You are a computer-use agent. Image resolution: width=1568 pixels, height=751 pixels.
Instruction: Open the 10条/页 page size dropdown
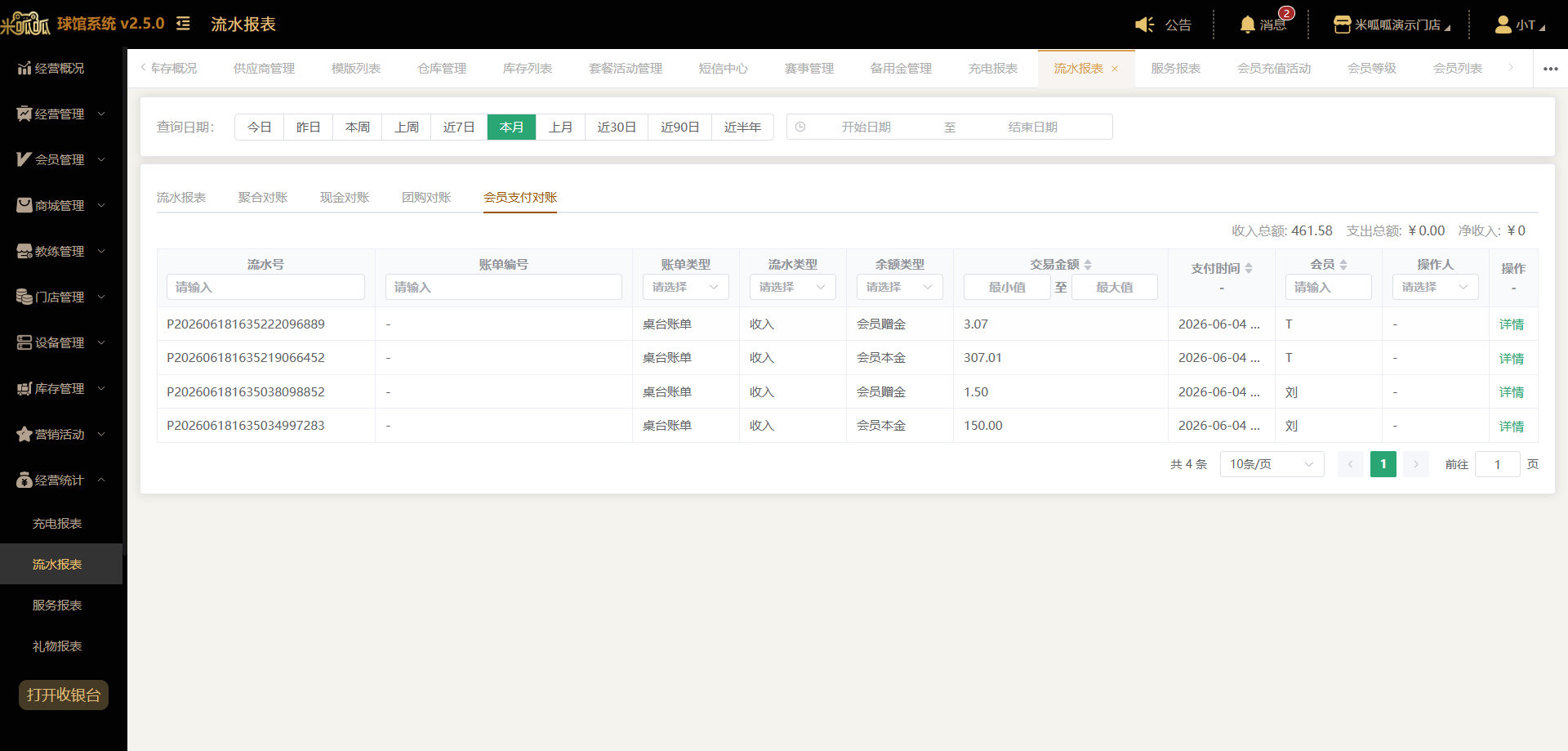pyautogui.click(x=1272, y=464)
